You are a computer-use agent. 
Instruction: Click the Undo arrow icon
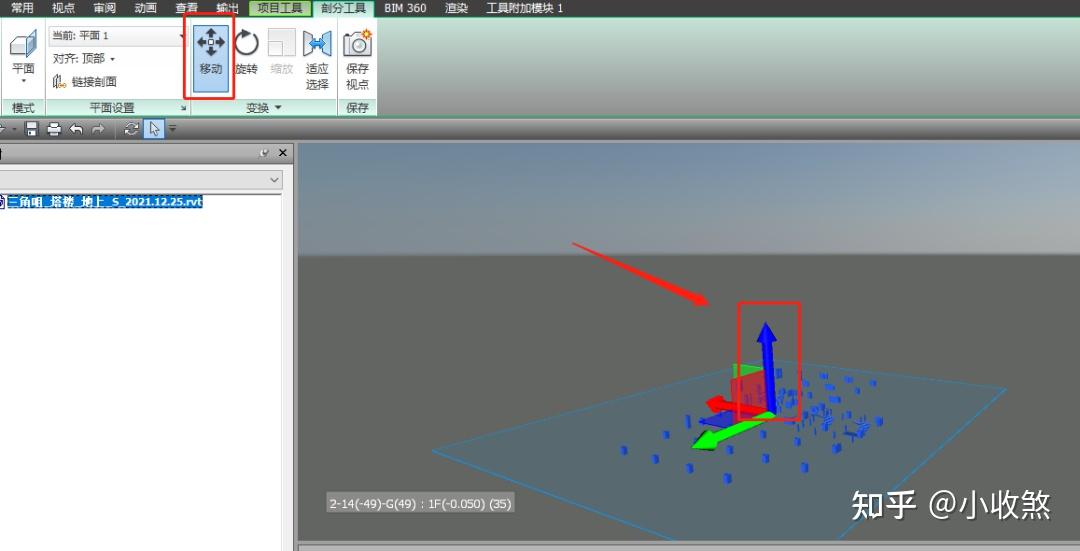76,129
